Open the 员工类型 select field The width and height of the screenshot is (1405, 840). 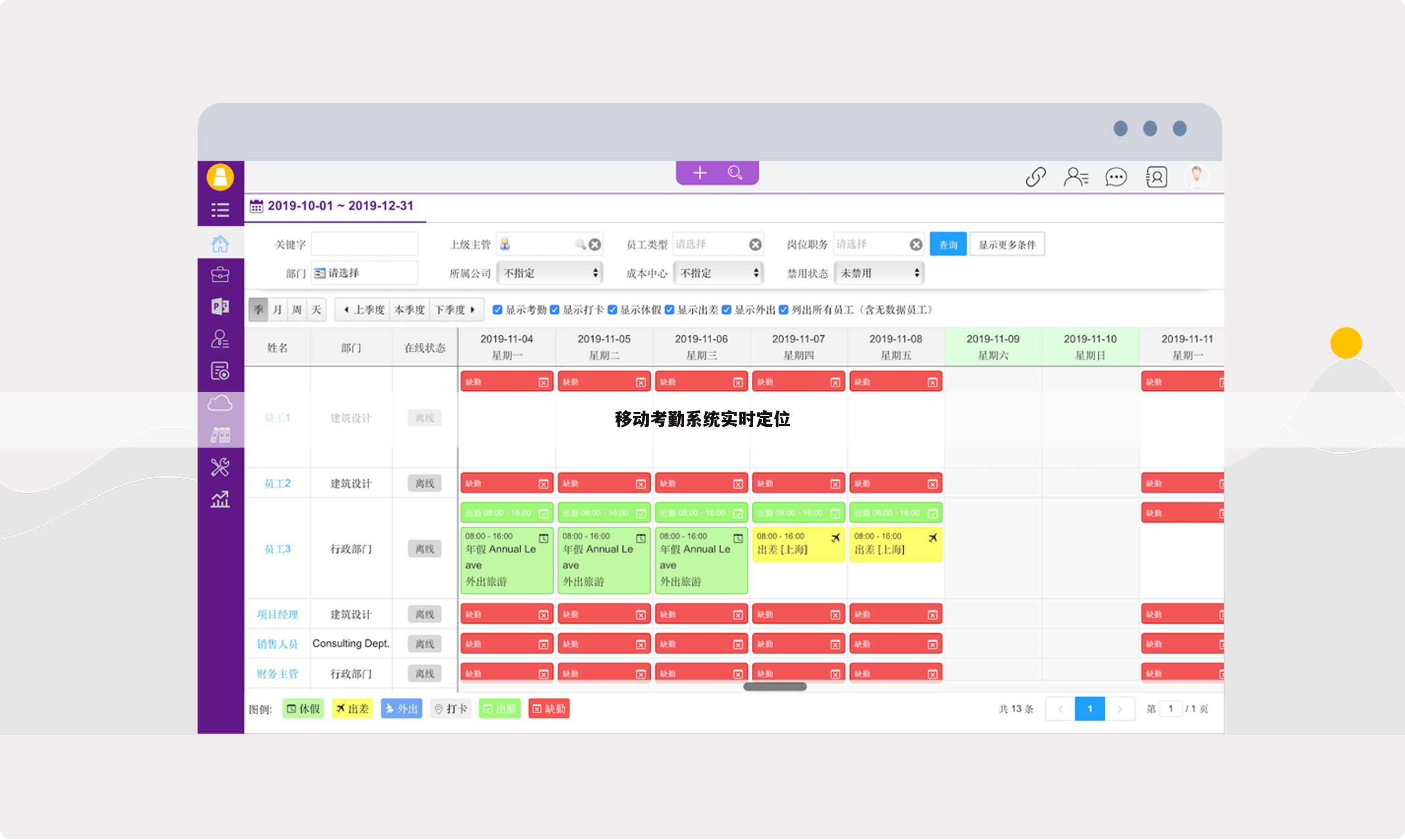tap(718, 245)
